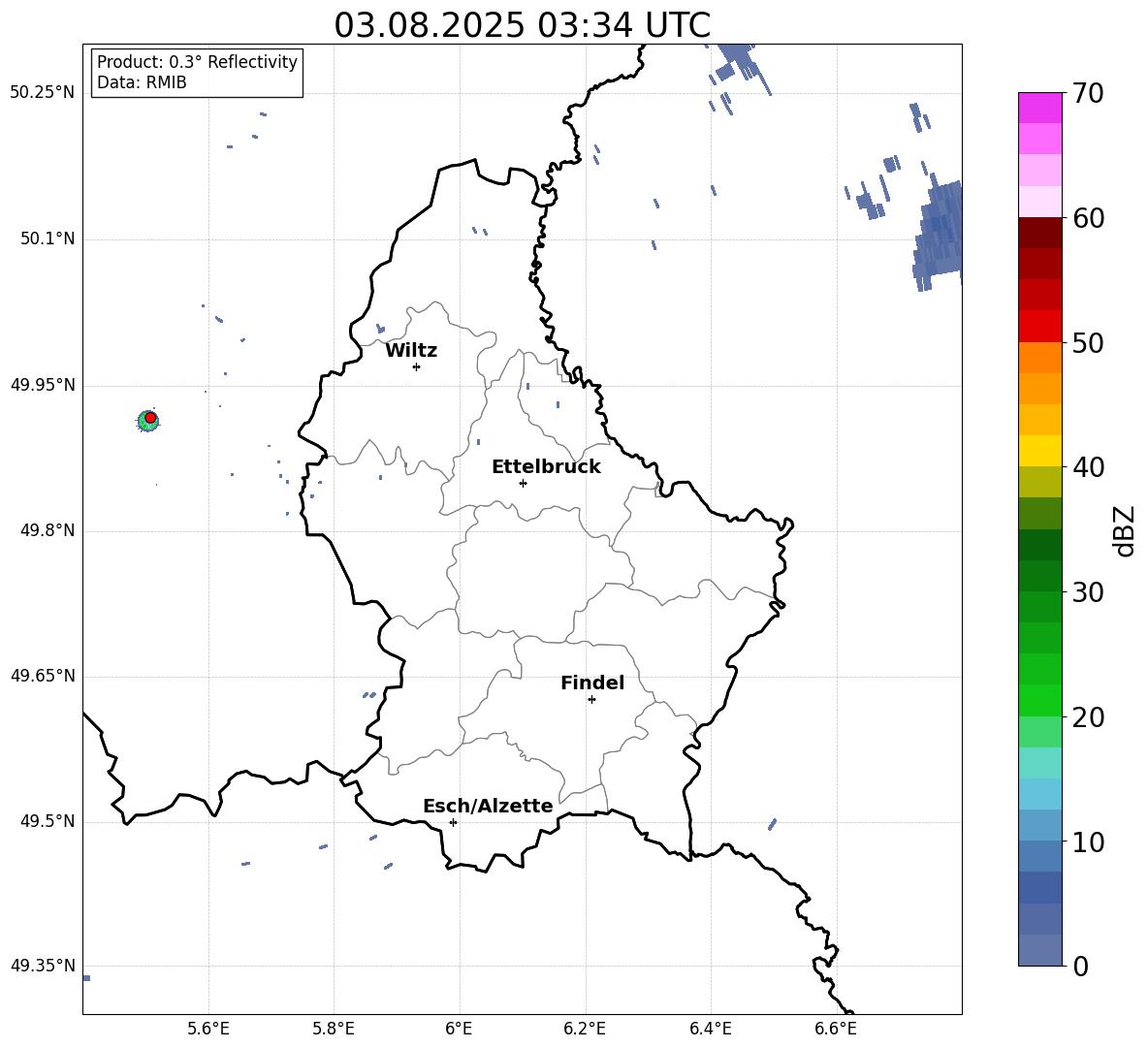This screenshot has height=1048, width=1148.
Task: Pick the bright green swatch just above the 20 tick
Action: click(x=1039, y=700)
